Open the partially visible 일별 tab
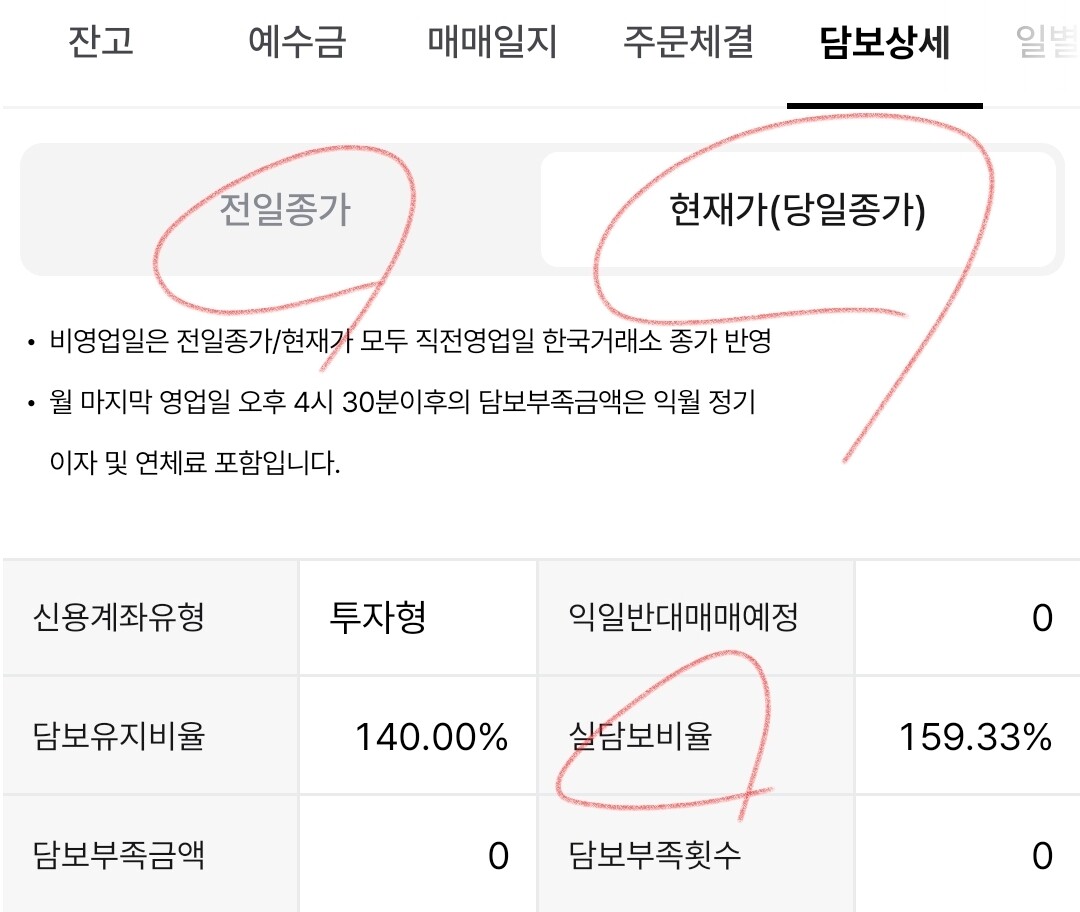 coord(1047,41)
